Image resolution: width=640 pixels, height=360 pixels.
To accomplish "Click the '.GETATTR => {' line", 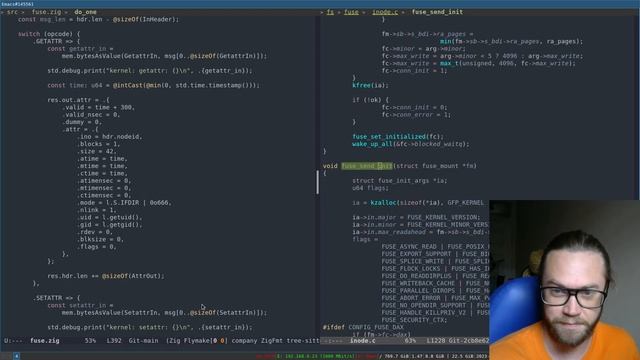I will tap(56, 41).
